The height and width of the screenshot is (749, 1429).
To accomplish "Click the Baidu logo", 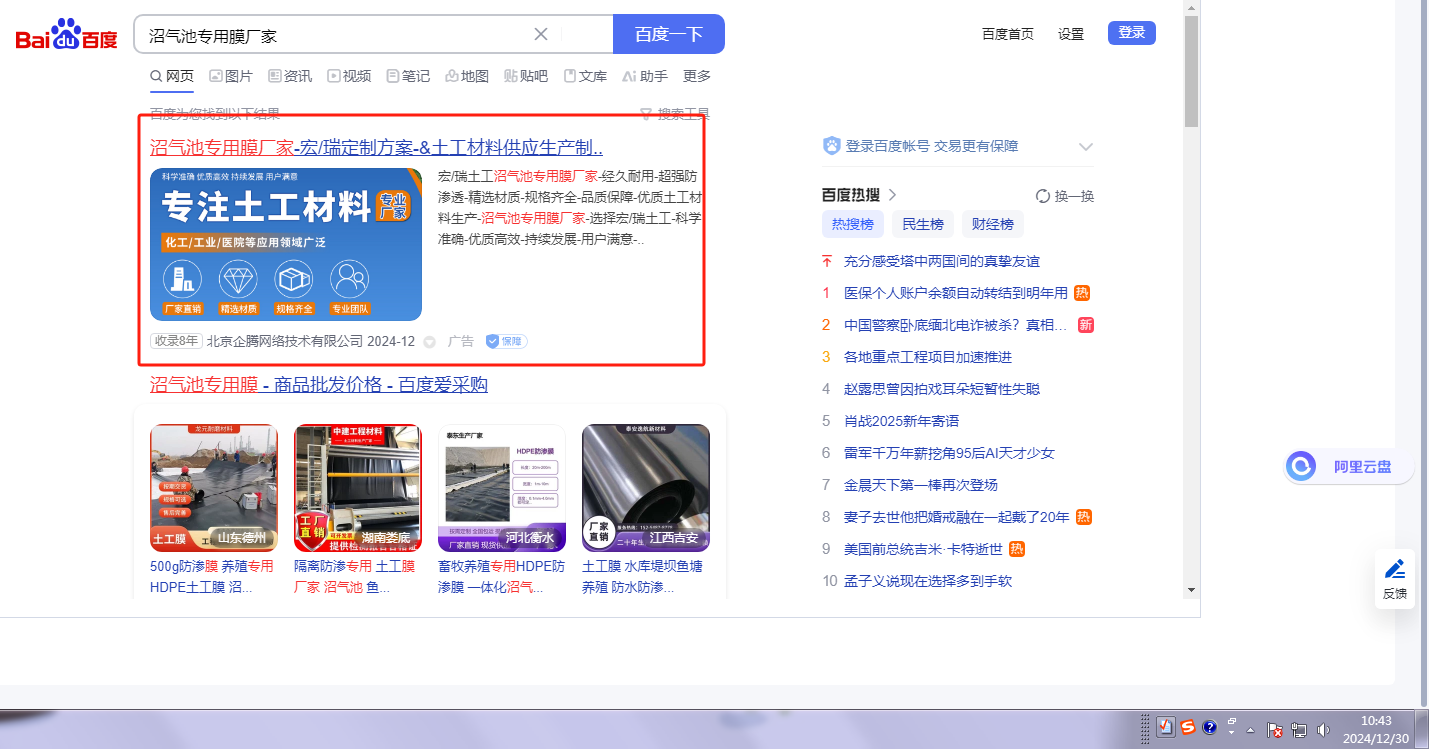I will click(x=66, y=35).
